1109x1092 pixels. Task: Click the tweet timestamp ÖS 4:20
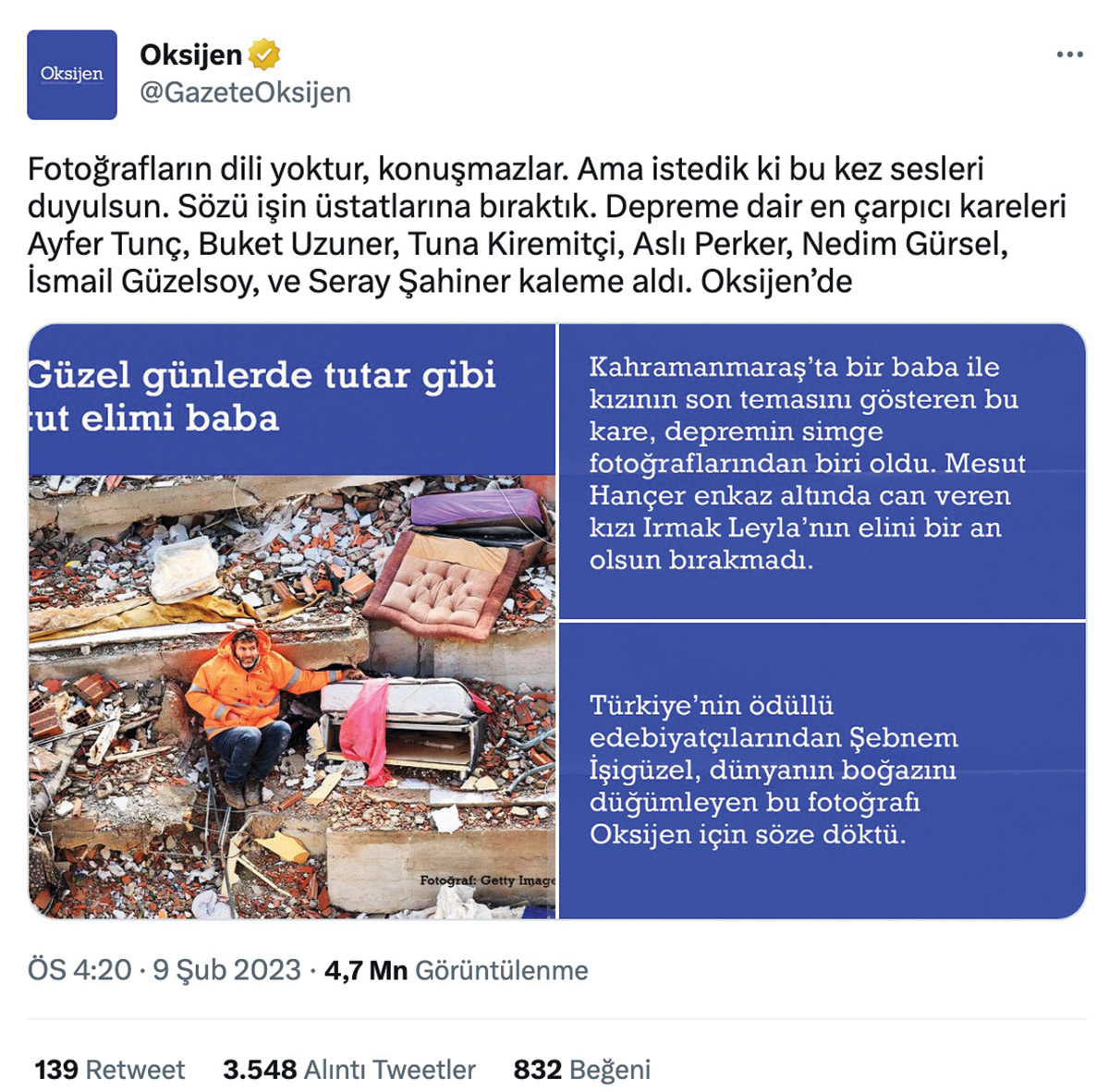pos(79,970)
